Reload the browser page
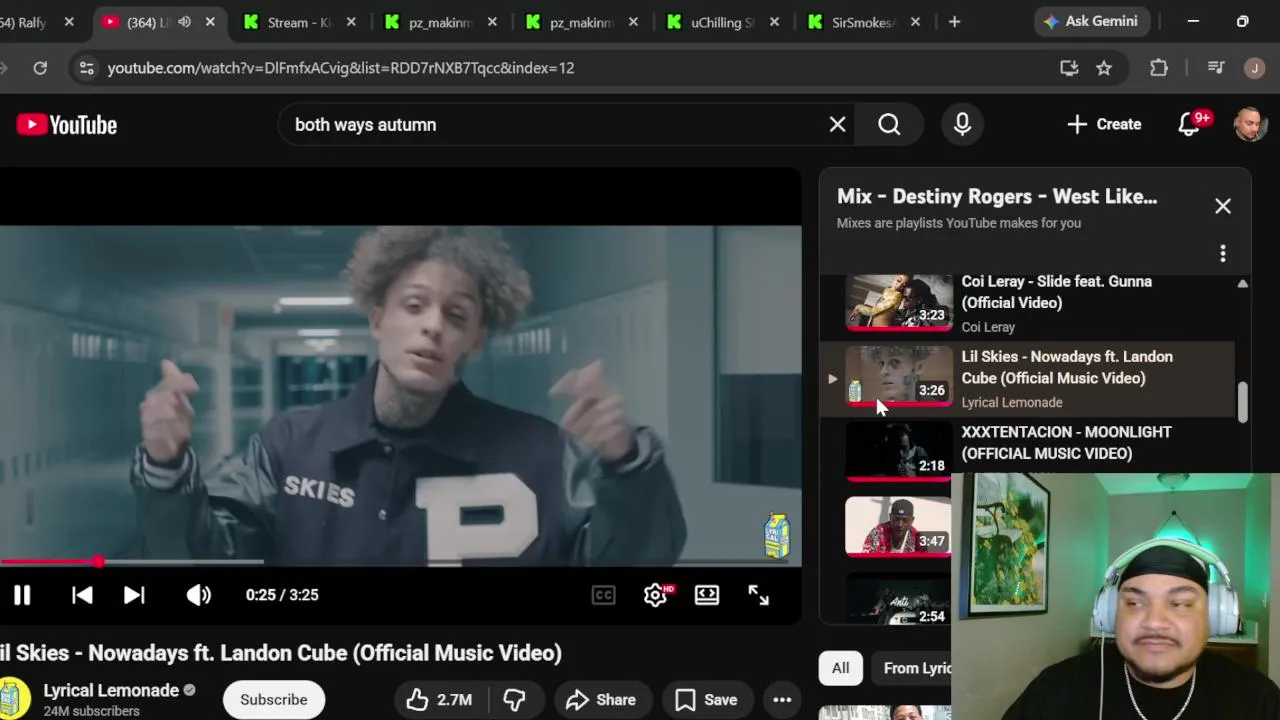Viewport: 1280px width, 720px height. [x=40, y=68]
